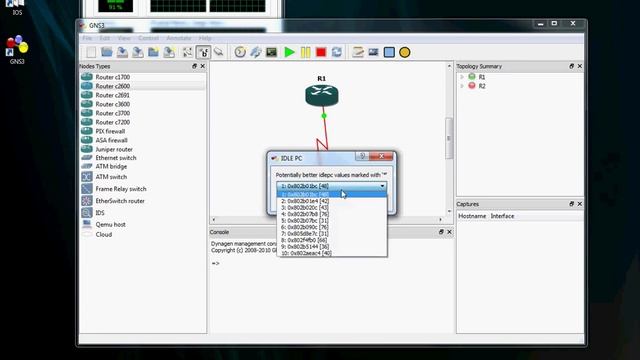This screenshot has width=640, height=360.
Task: Undock the Nodes Types panel
Action: pos(194,66)
